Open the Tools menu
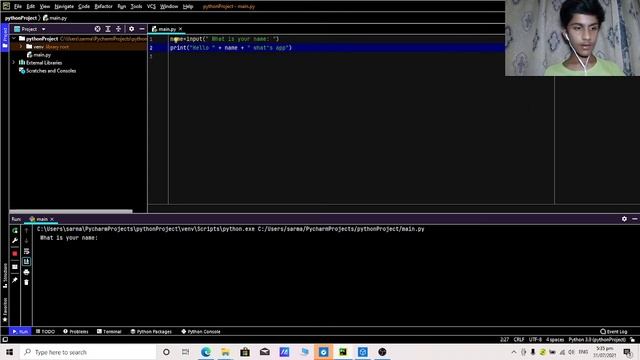Image resolution: width=640 pixels, height=360 pixels. (136, 7)
